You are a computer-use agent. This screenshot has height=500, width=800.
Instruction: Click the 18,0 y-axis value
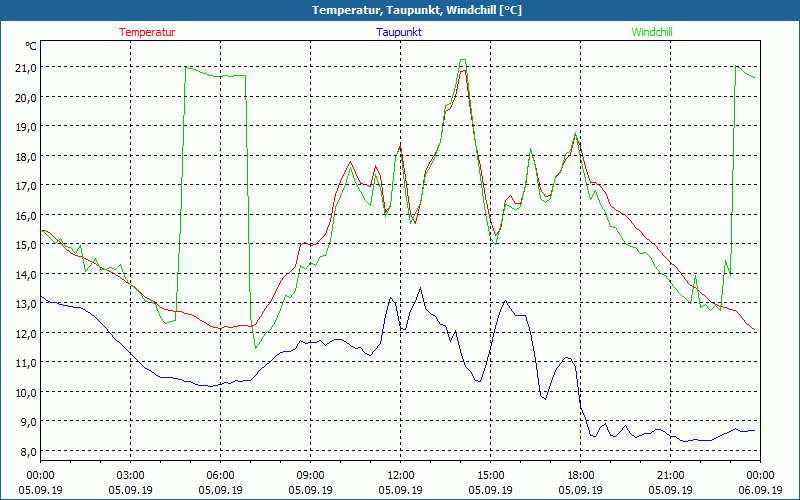[26, 156]
